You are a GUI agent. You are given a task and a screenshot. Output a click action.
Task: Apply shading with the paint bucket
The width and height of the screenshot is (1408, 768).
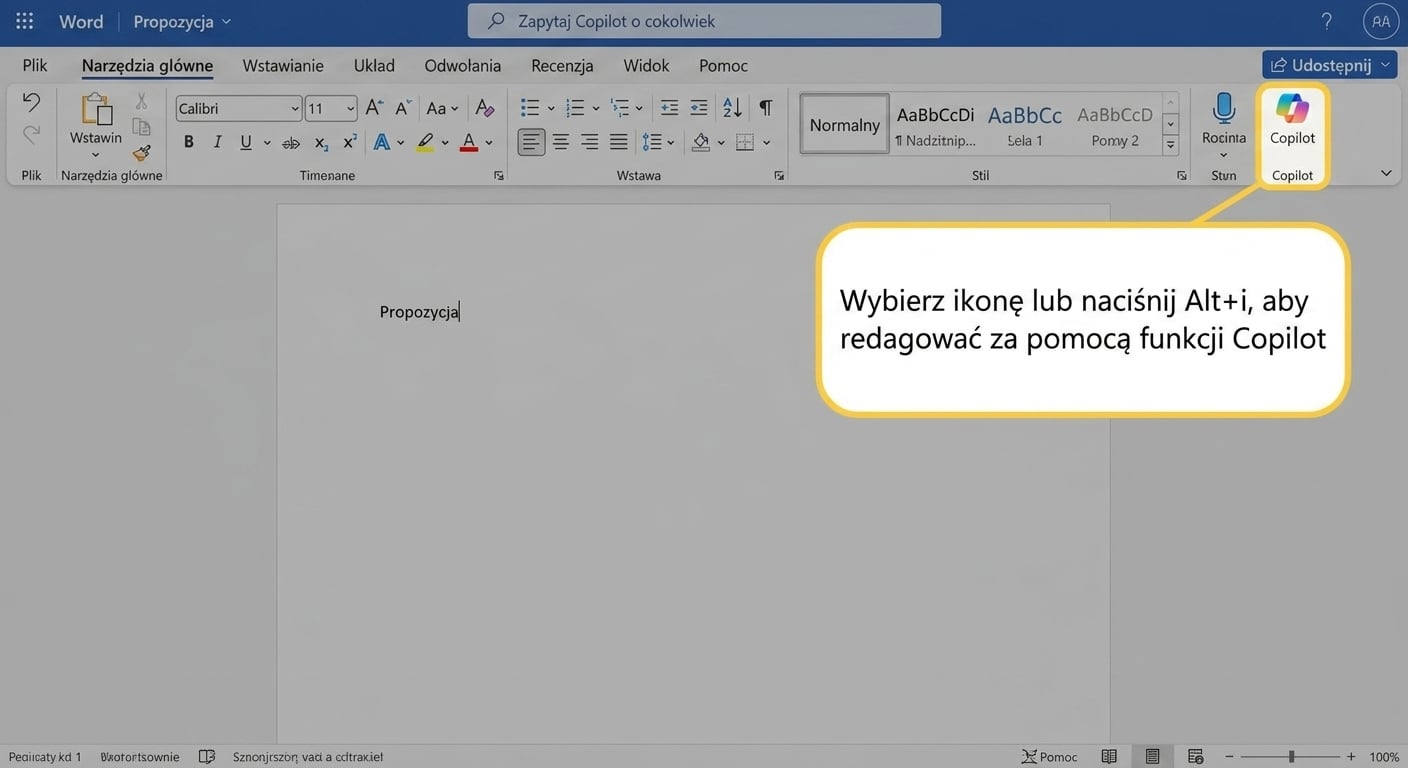pyautogui.click(x=701, y=142)
